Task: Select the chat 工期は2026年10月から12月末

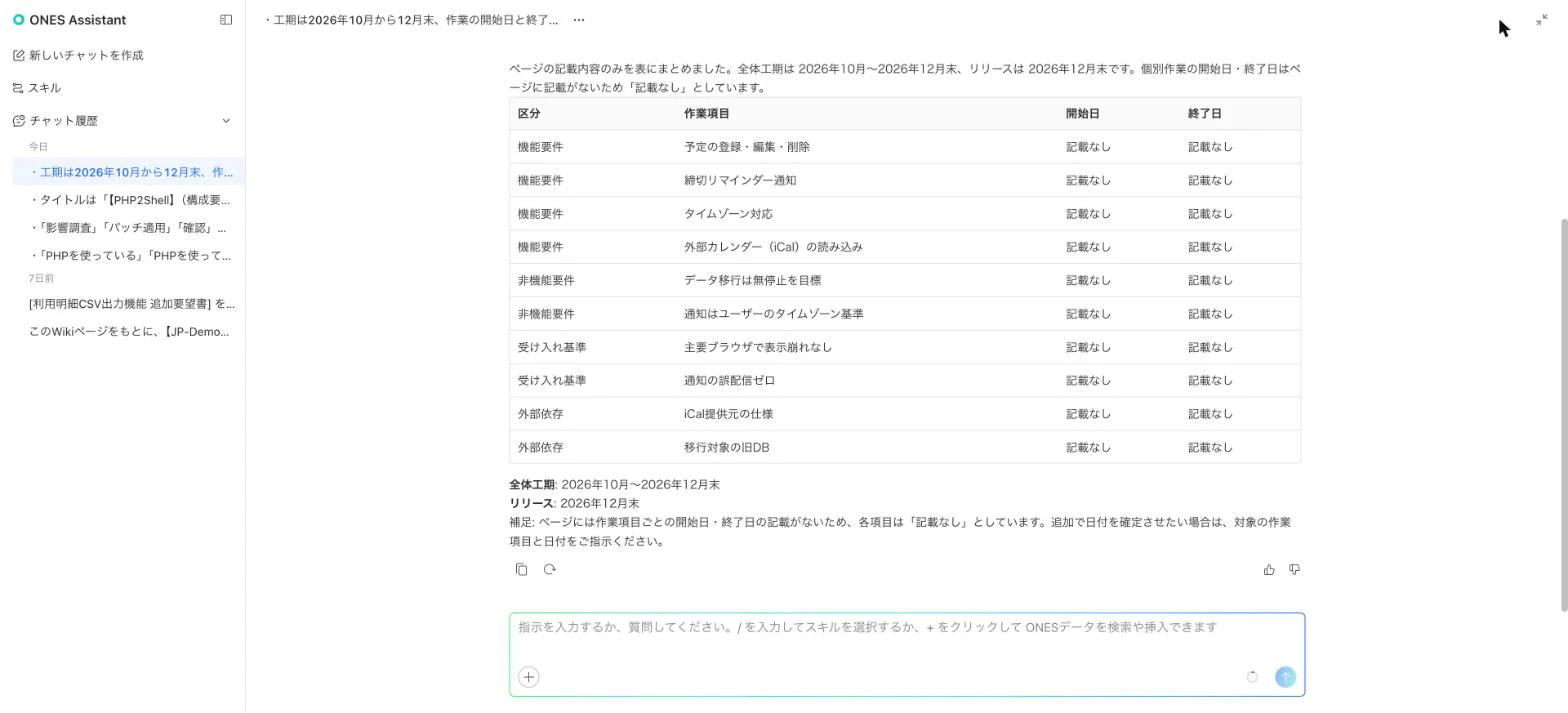Action: point(128,172)
